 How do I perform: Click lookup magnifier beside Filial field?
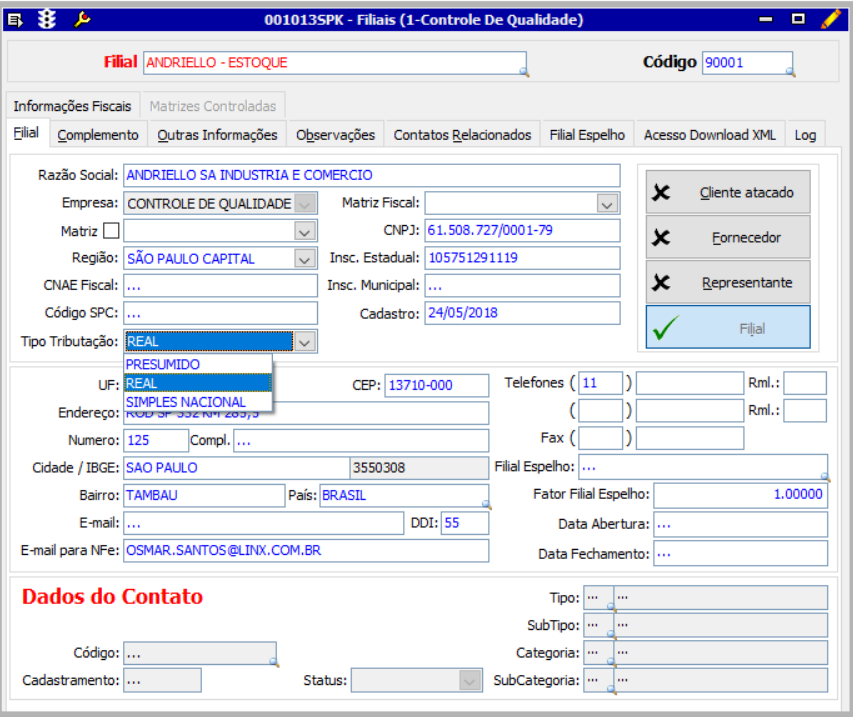[524, 72]
